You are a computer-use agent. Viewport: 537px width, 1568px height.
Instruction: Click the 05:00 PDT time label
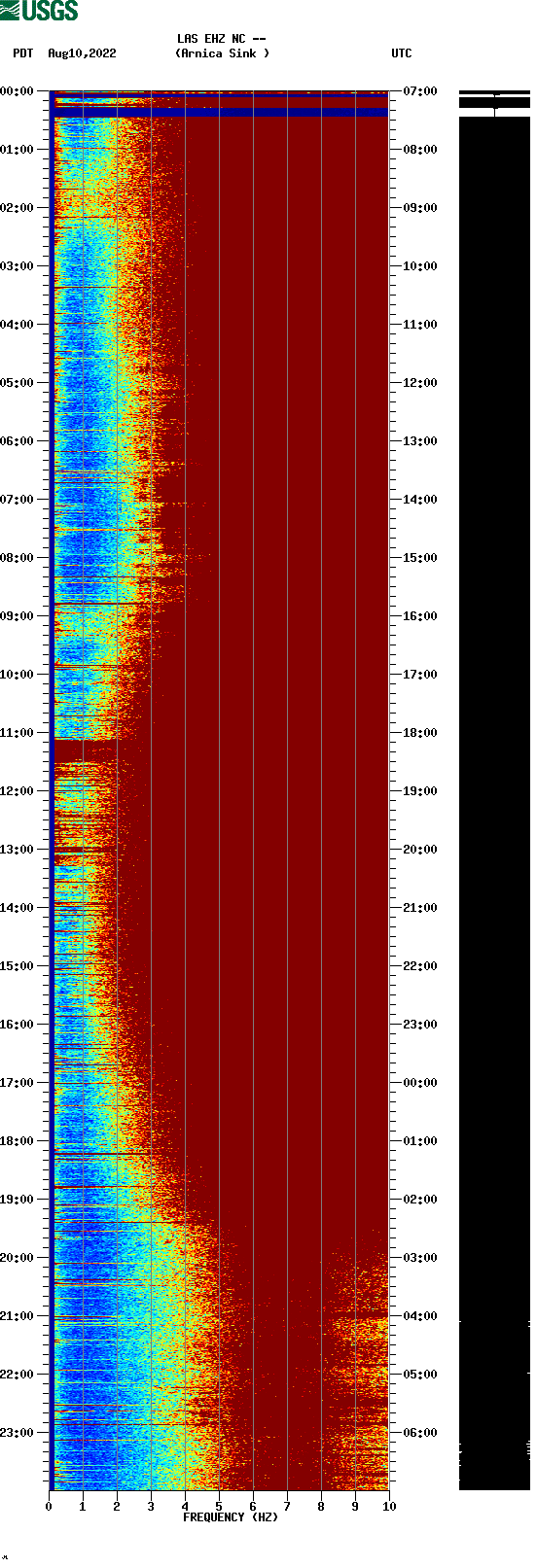tap(18, 383)
